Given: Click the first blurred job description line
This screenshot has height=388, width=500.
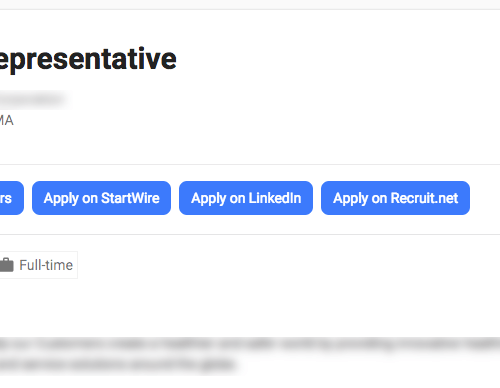Looking at the screenshot, I should tap(250, 345).
